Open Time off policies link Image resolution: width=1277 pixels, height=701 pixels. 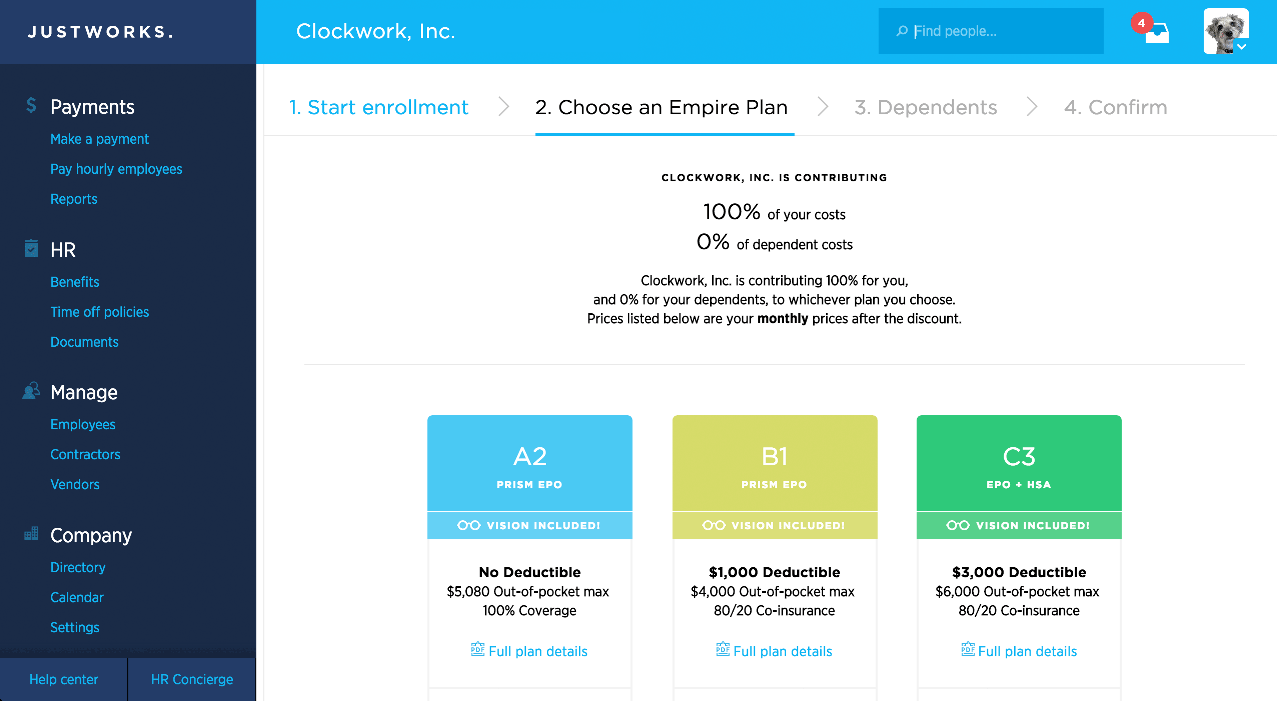click(100, 312)
